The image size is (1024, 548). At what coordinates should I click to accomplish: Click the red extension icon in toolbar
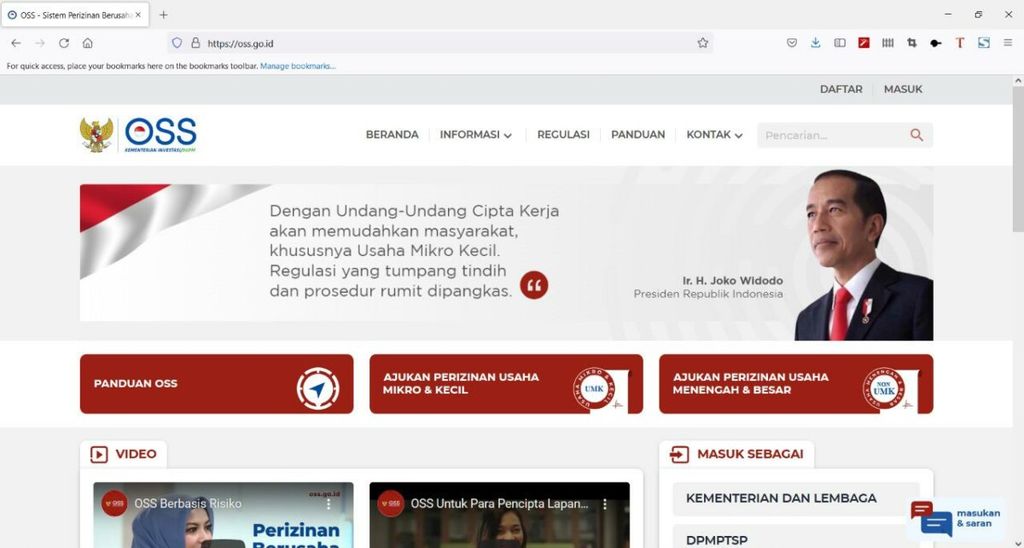pyautogui.click(x=864, y=43)
